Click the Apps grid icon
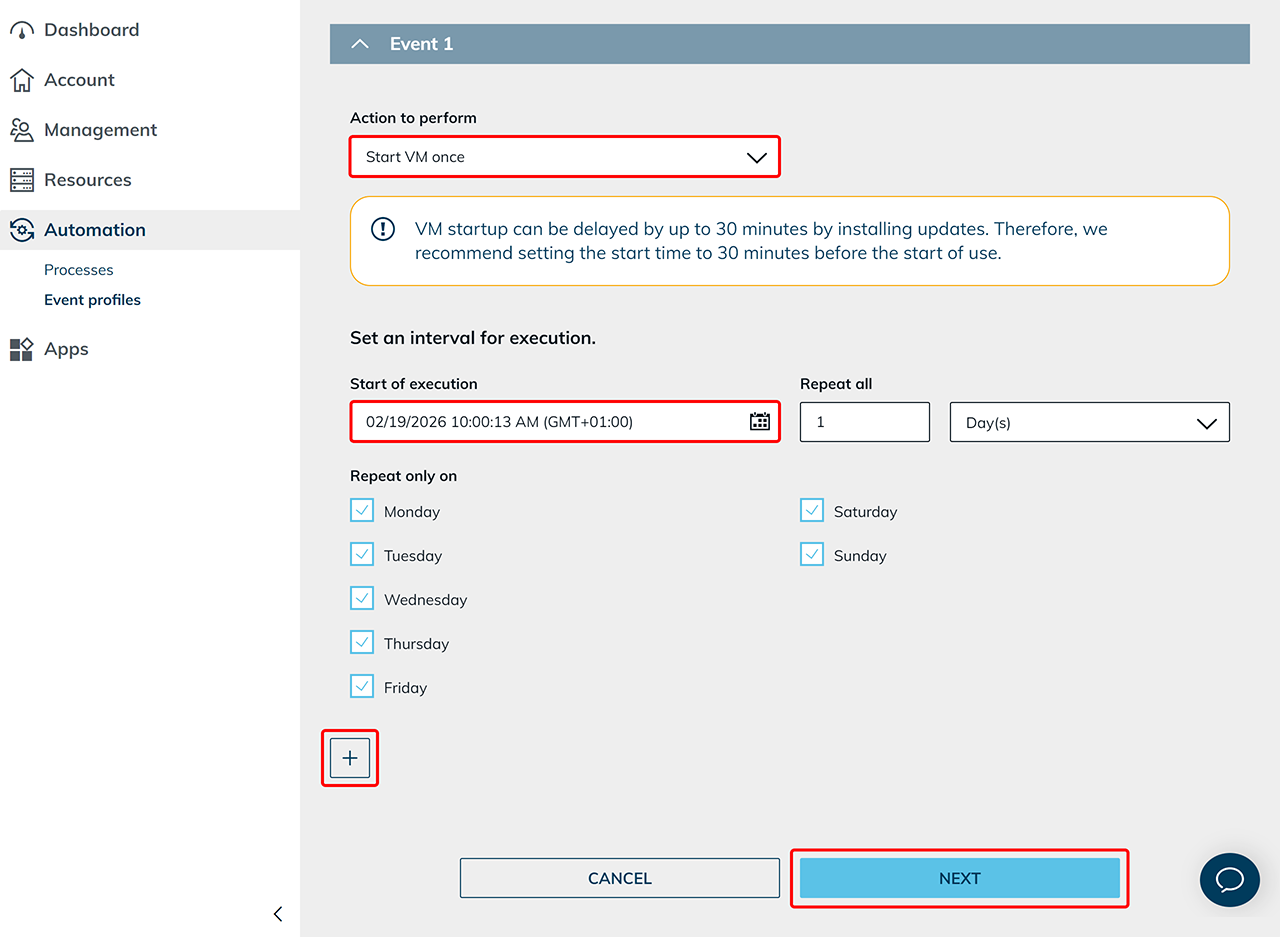1280x937 pixels. 22,349
